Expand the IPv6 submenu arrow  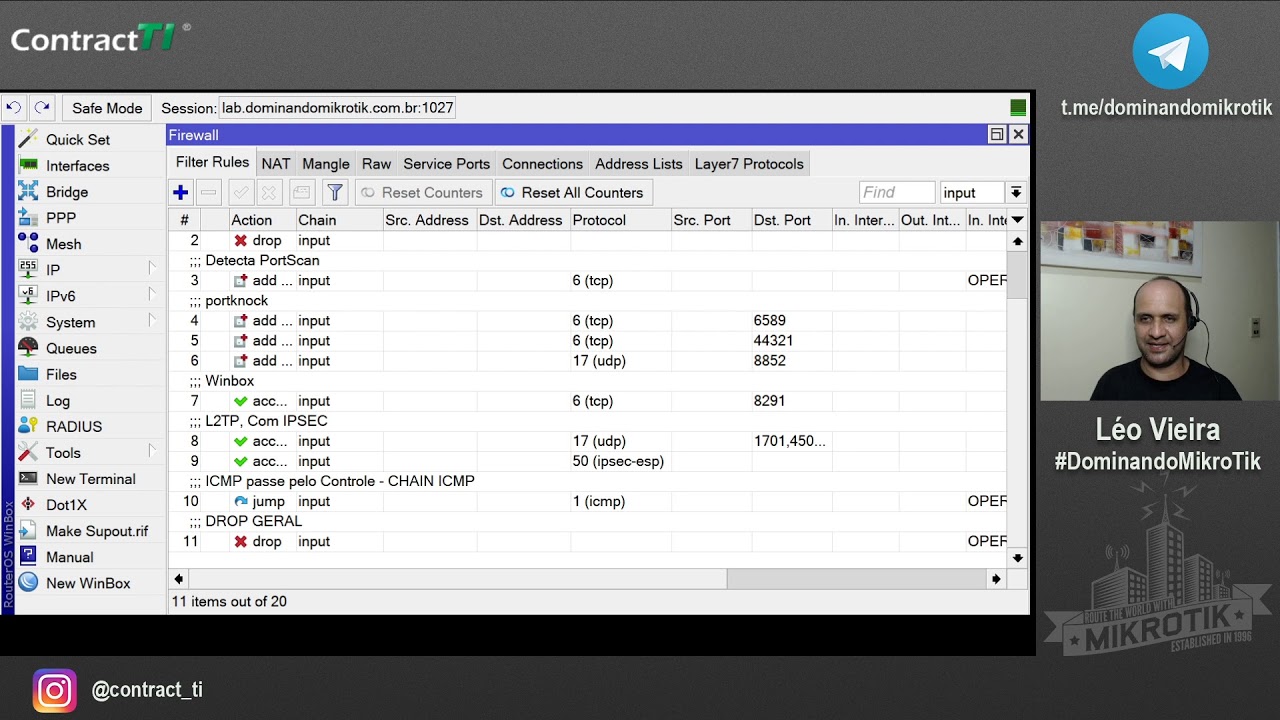tap(152, 294)
